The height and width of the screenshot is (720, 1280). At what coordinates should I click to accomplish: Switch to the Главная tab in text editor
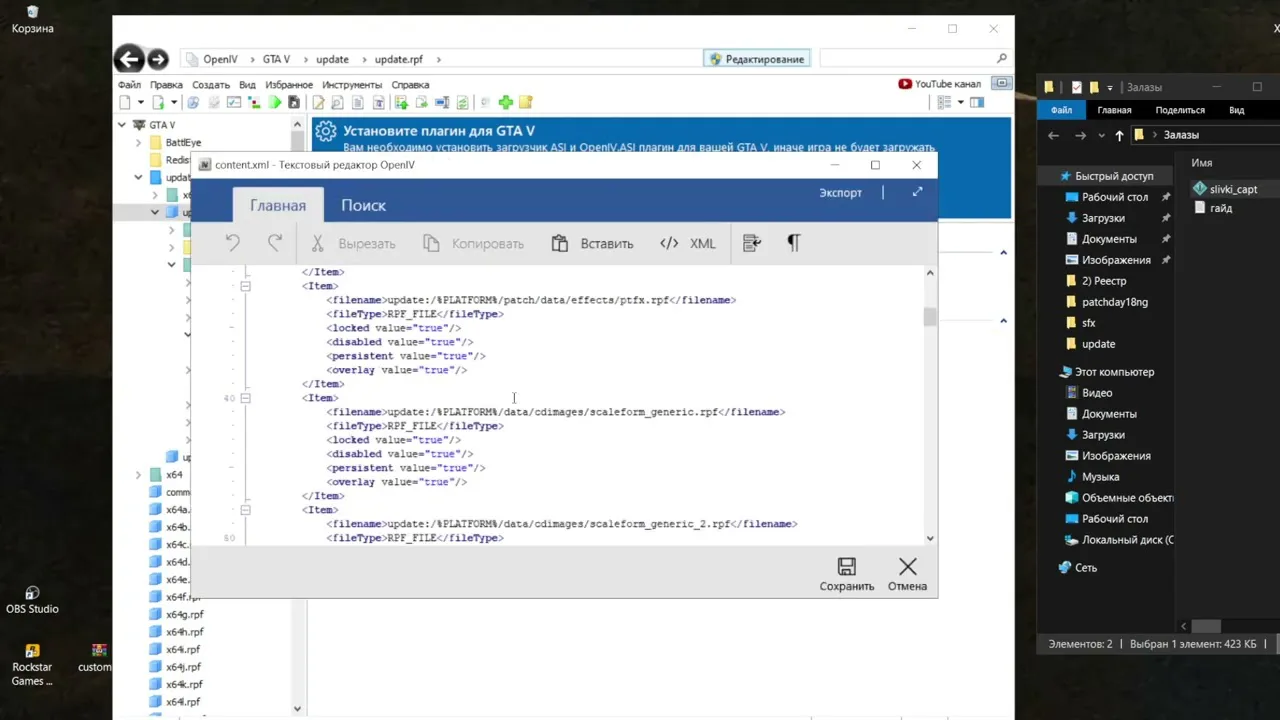pos(278,205)
